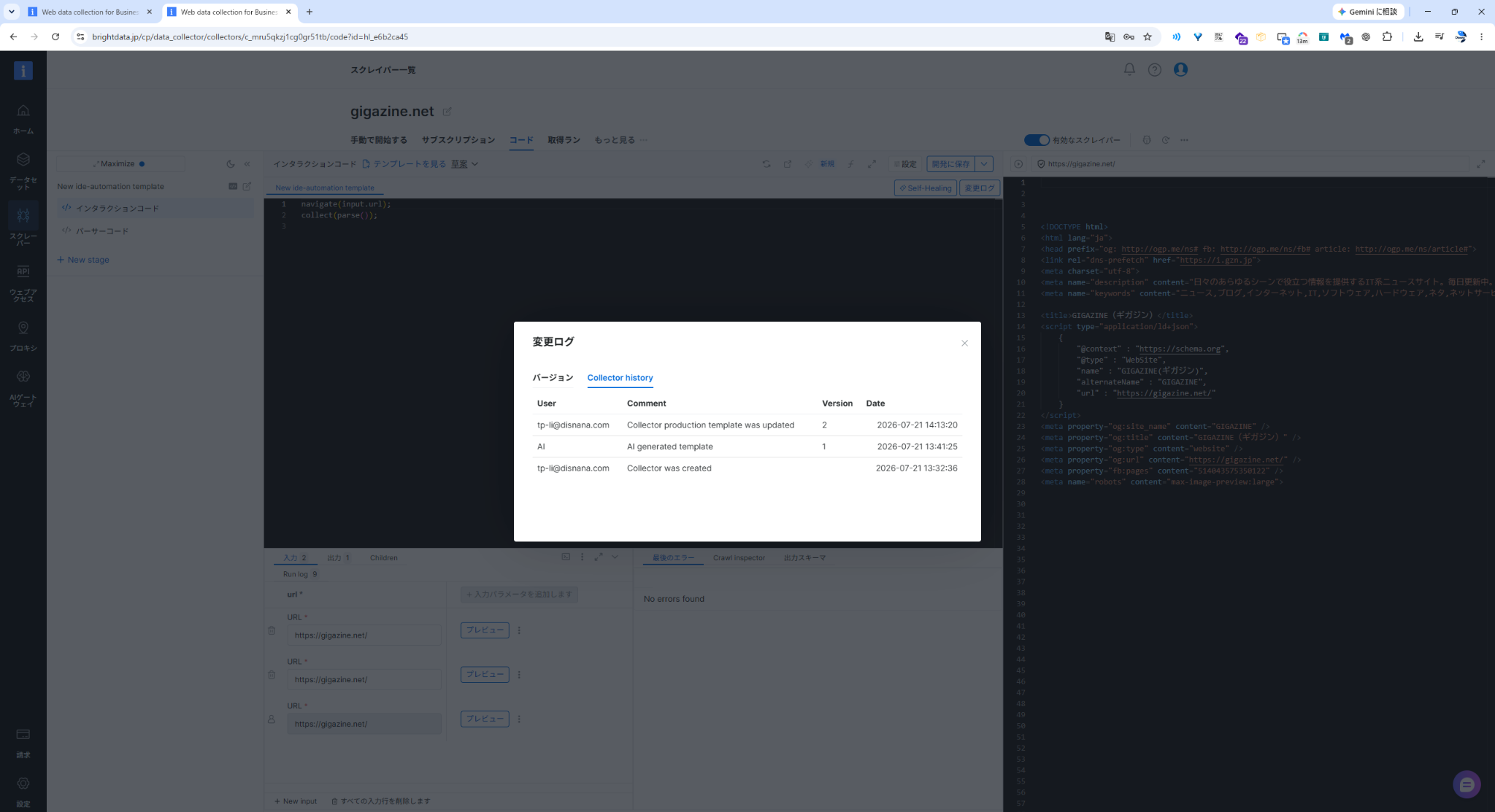
Task: Open the three-dot menu for the third URL row
Action: [x=519, y=719]
